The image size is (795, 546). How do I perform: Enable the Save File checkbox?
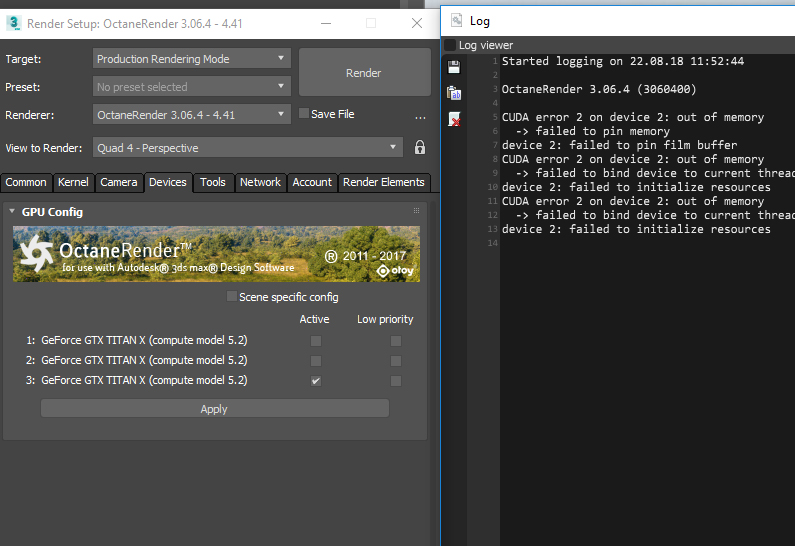pyautogui.click(x=304, y=114)
